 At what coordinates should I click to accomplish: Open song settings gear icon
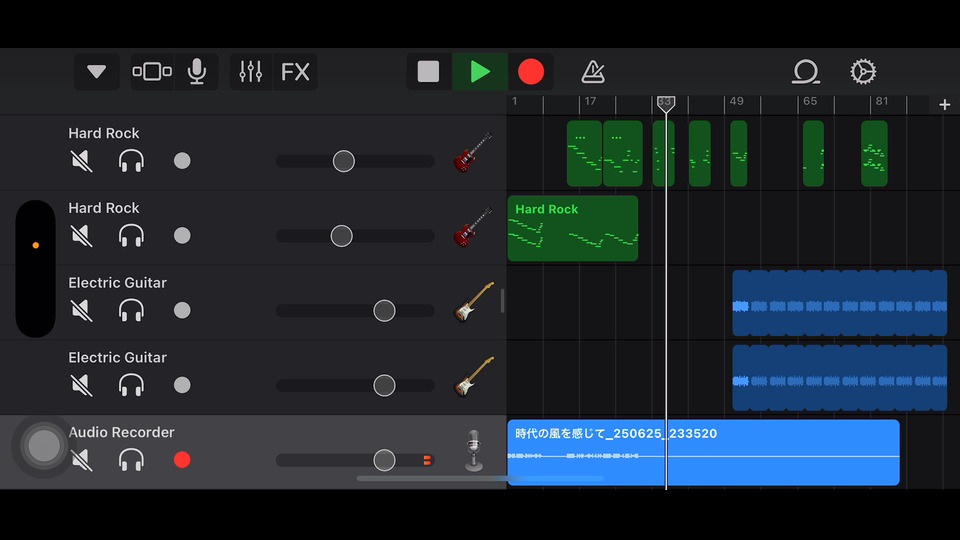point(863,72)
